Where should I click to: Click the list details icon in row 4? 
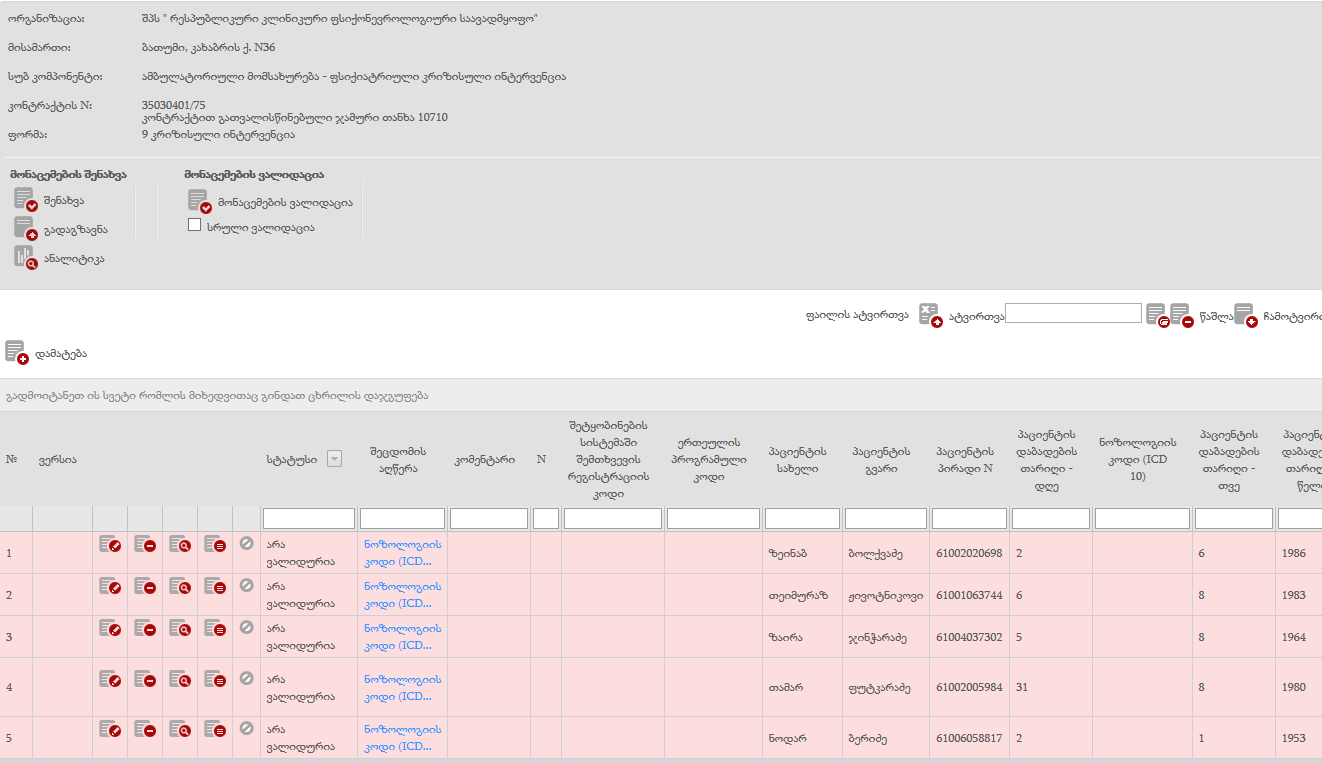point(215,680)
